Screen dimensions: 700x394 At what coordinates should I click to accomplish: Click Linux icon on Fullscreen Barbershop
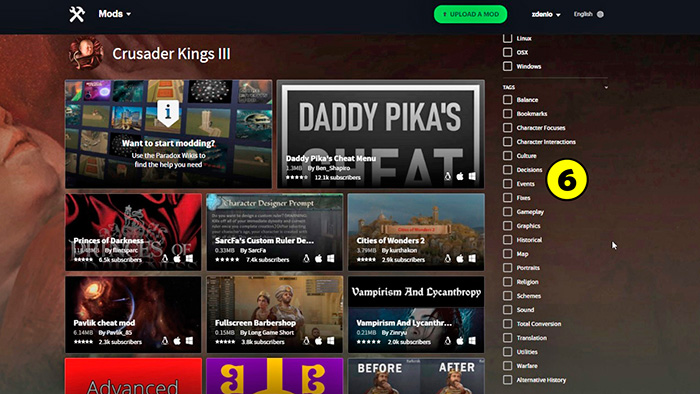(306, 341)
